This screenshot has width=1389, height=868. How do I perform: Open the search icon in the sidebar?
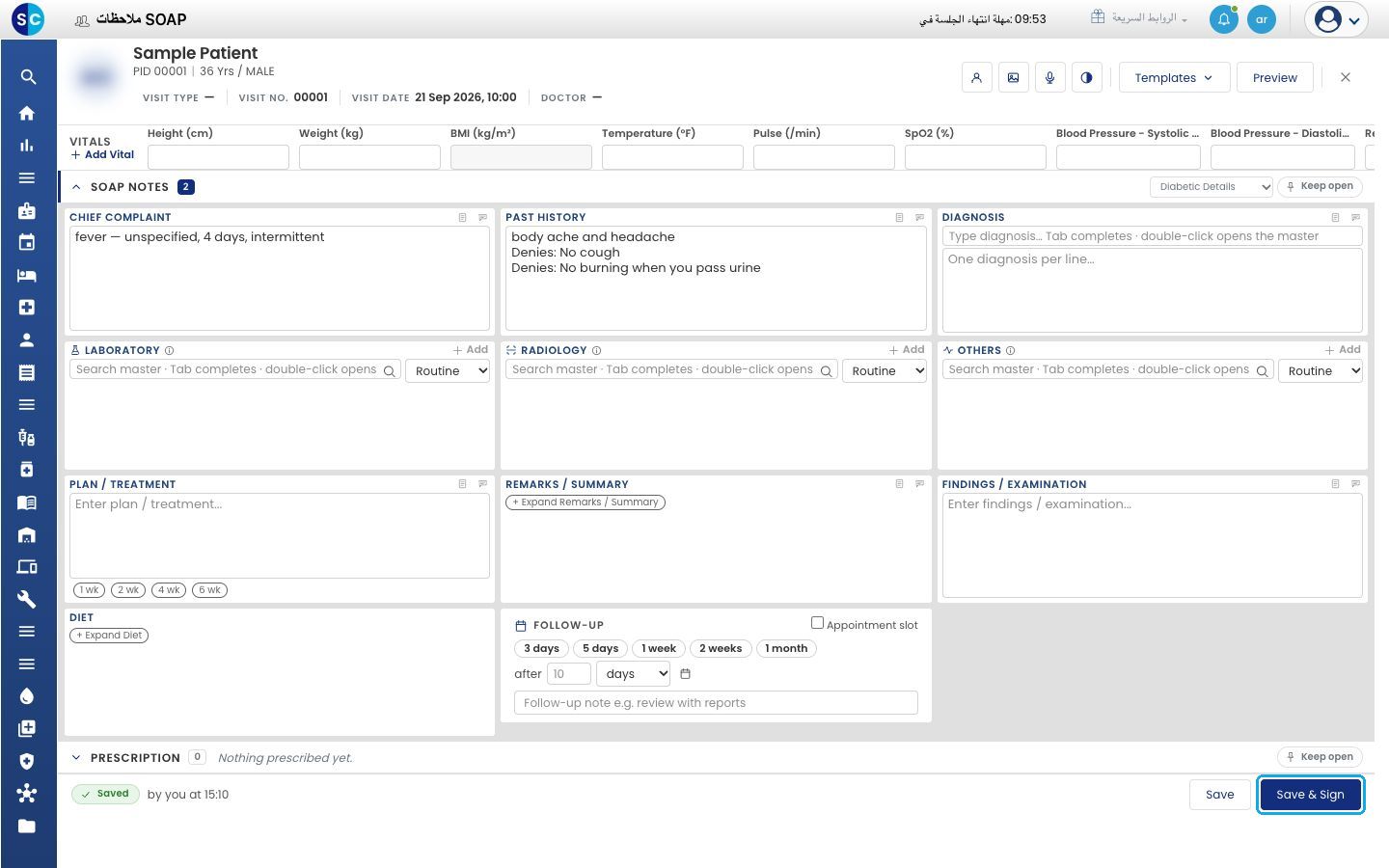pos(28,77)
